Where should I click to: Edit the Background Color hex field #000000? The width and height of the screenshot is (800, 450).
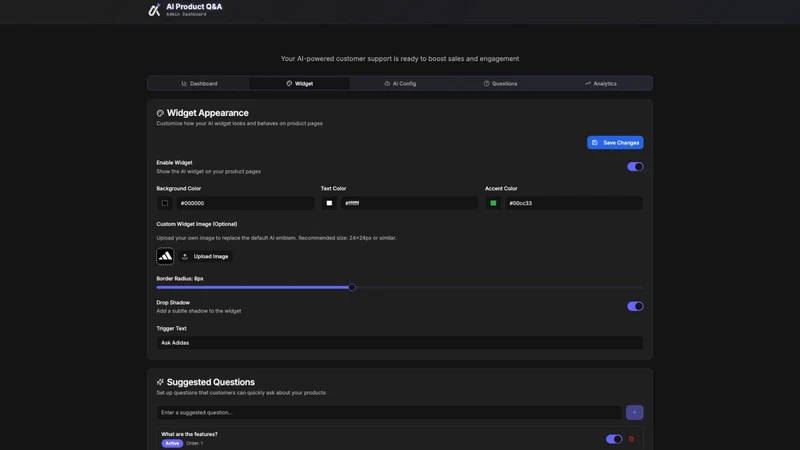tap(245, 203)
